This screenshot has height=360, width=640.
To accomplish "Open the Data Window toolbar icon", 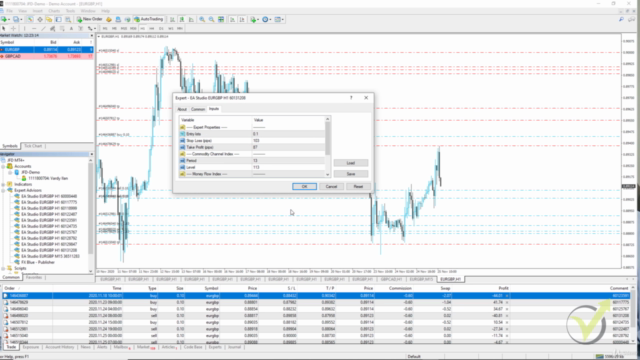I will pyautogui.click(x=40, y=19).
